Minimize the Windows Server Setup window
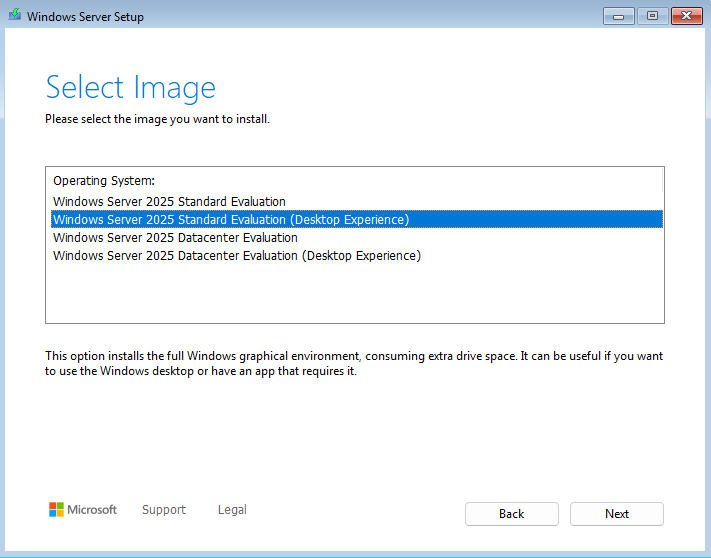 click(618, 16)
